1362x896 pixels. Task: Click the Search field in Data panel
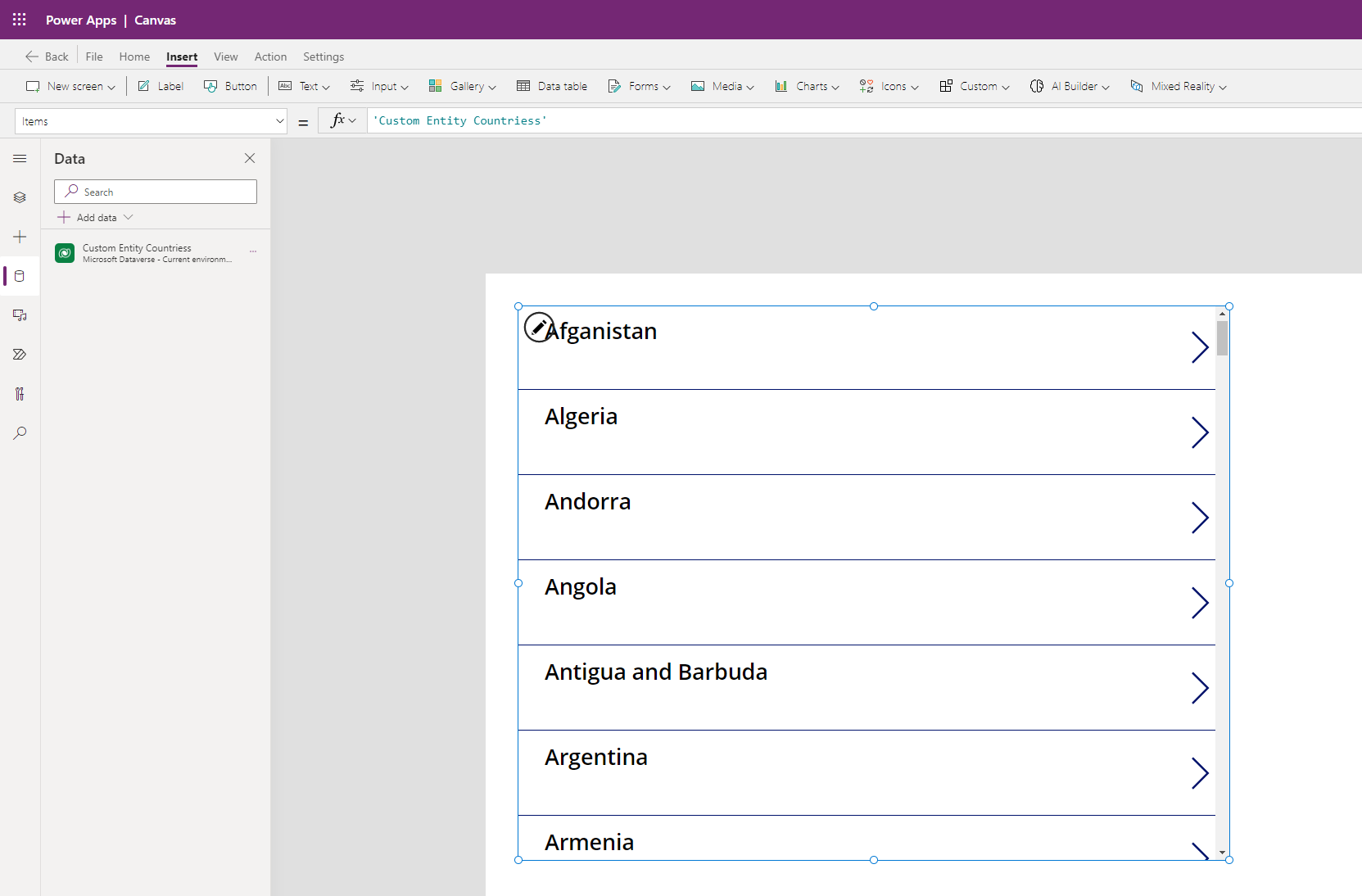[x=156, y=192]
